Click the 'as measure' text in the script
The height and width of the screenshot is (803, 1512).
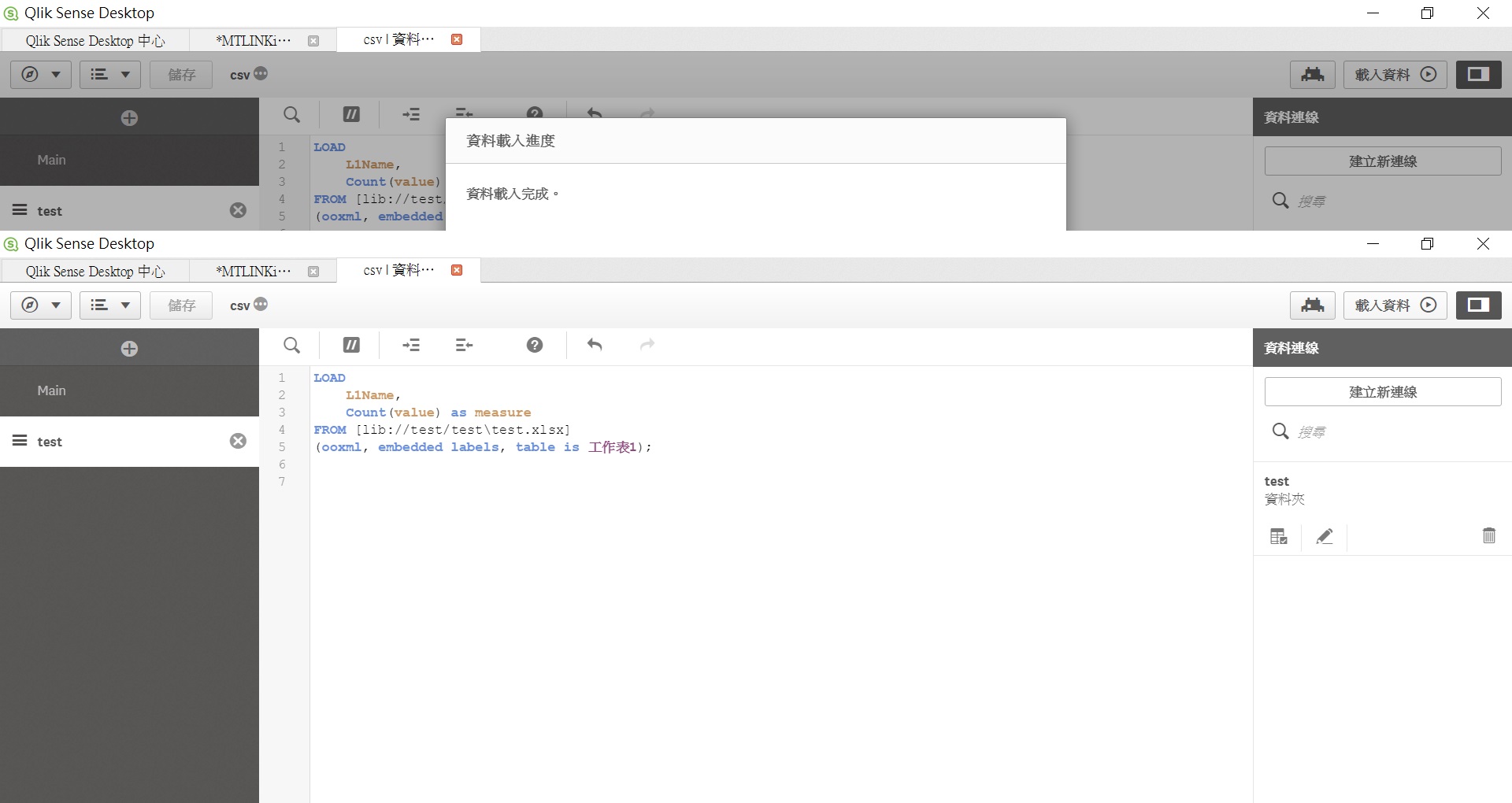coord(491,413)
